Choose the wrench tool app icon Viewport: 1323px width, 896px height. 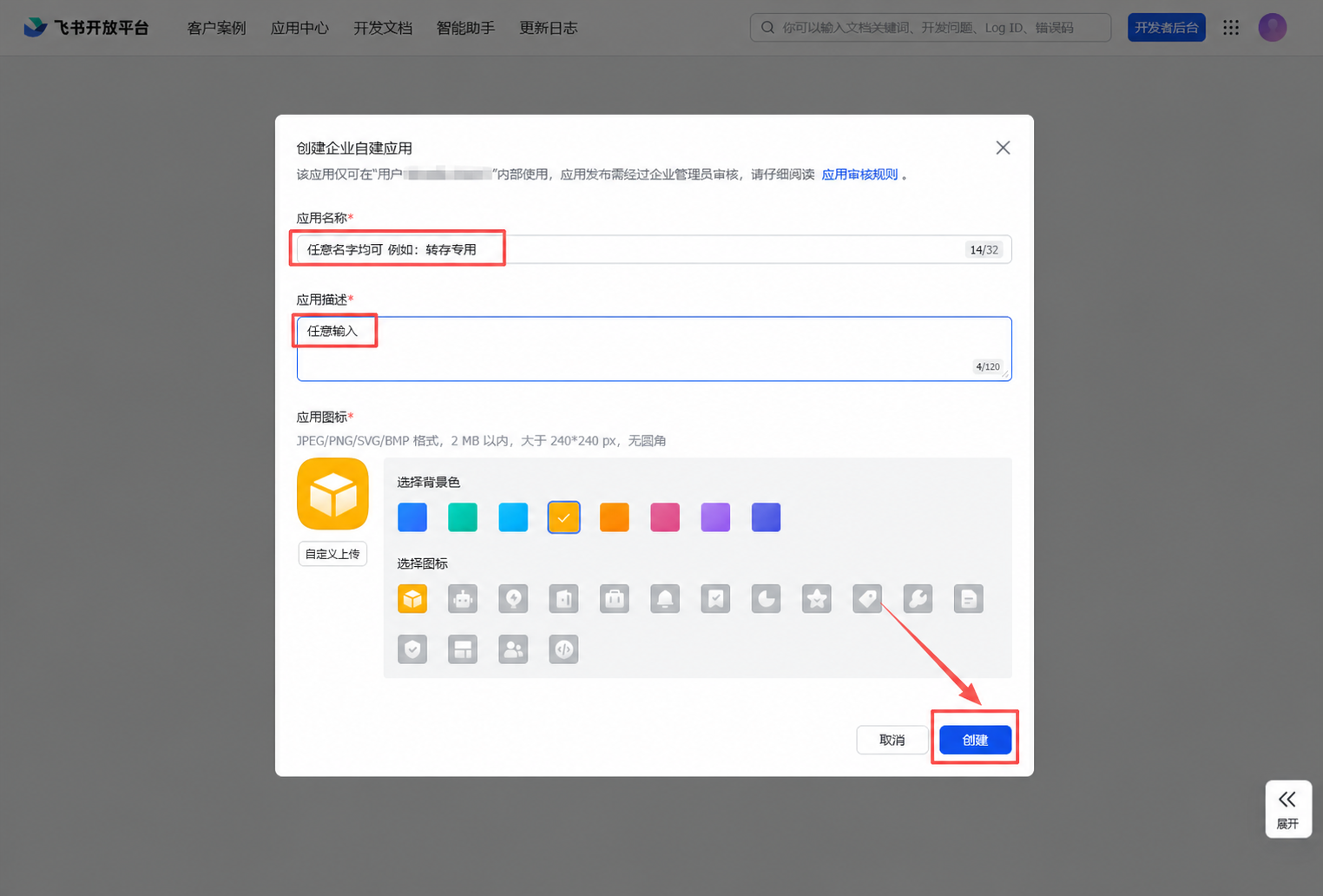click(918, 599)
